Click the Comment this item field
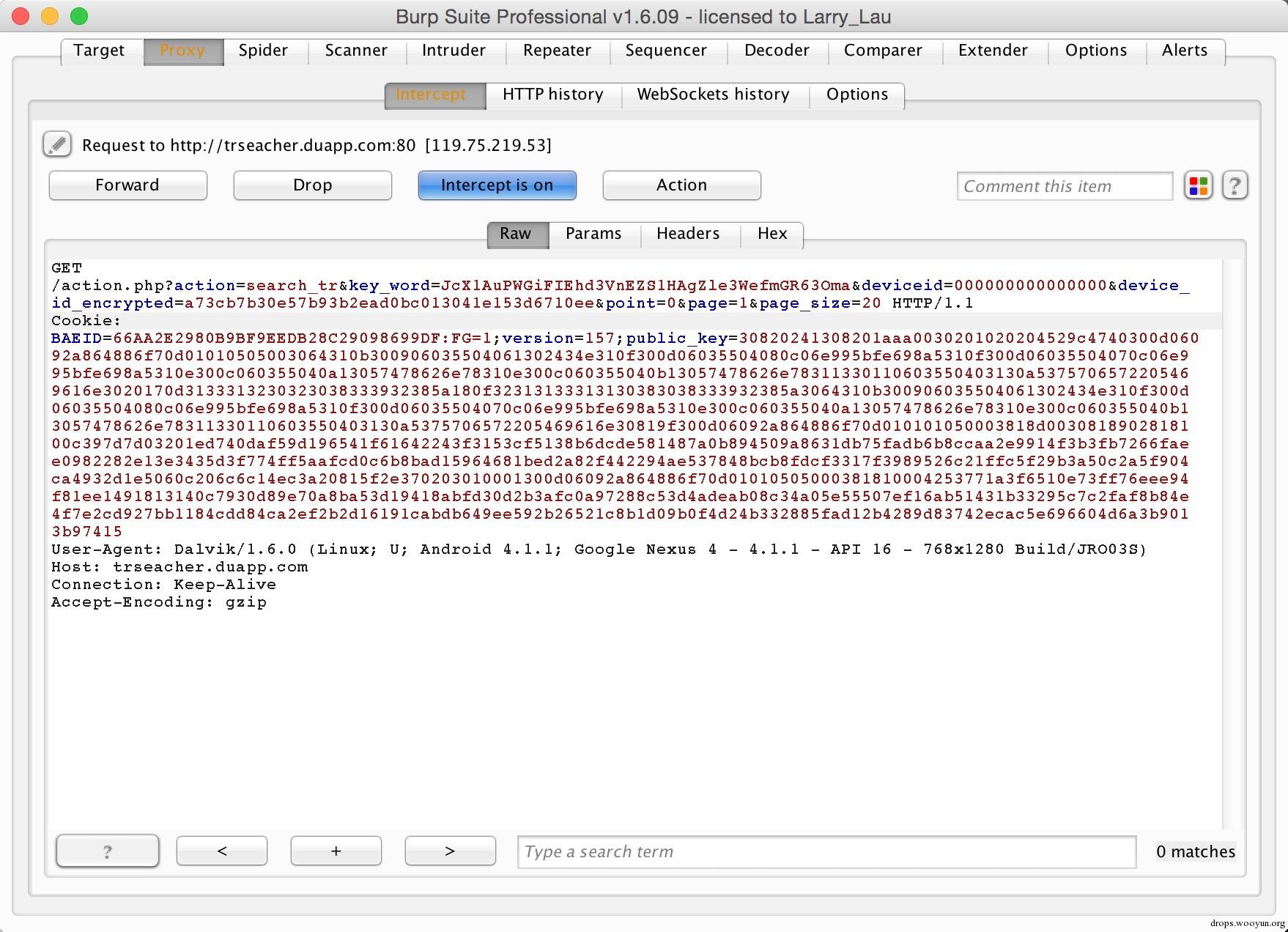The height and width of the screenshot is (932, 1288). (x=1065, y=186)
